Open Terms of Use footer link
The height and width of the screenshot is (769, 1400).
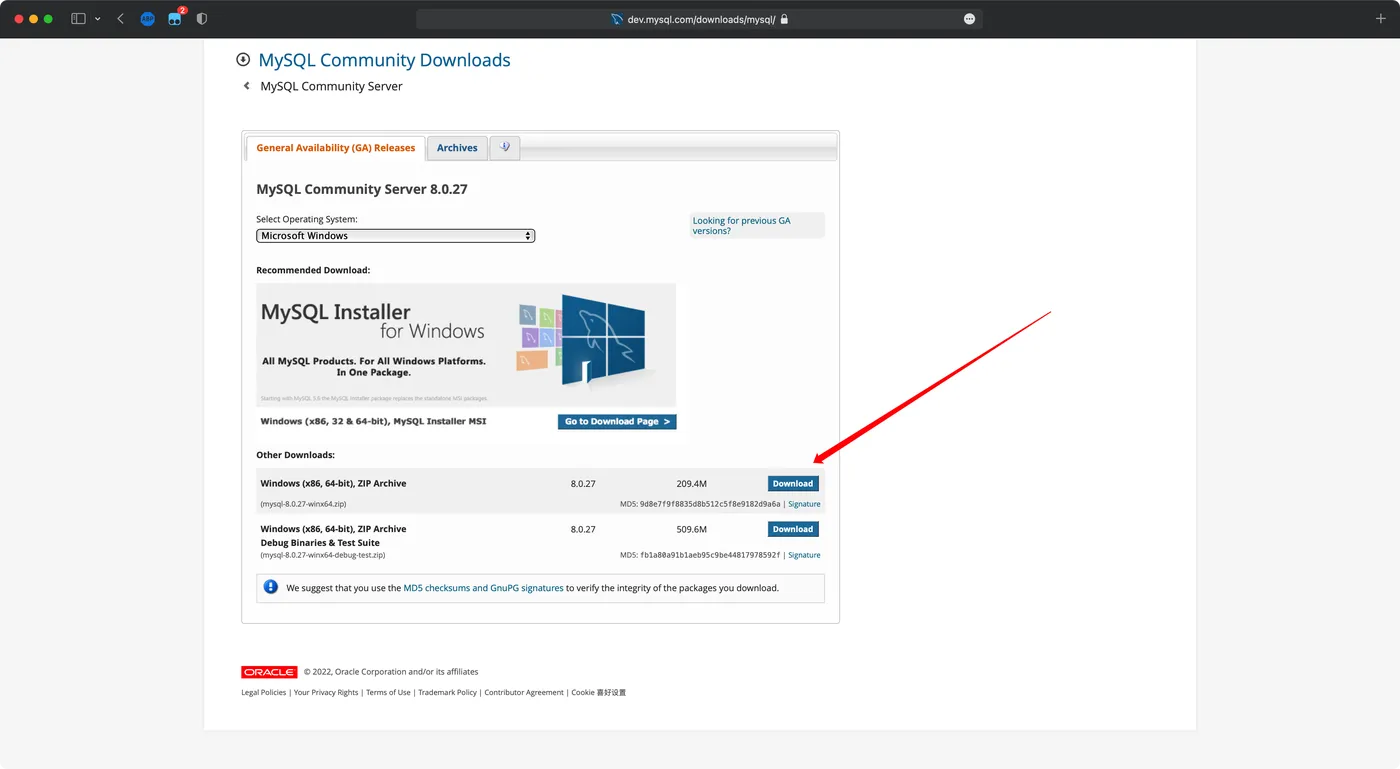(x=388, y=692)
